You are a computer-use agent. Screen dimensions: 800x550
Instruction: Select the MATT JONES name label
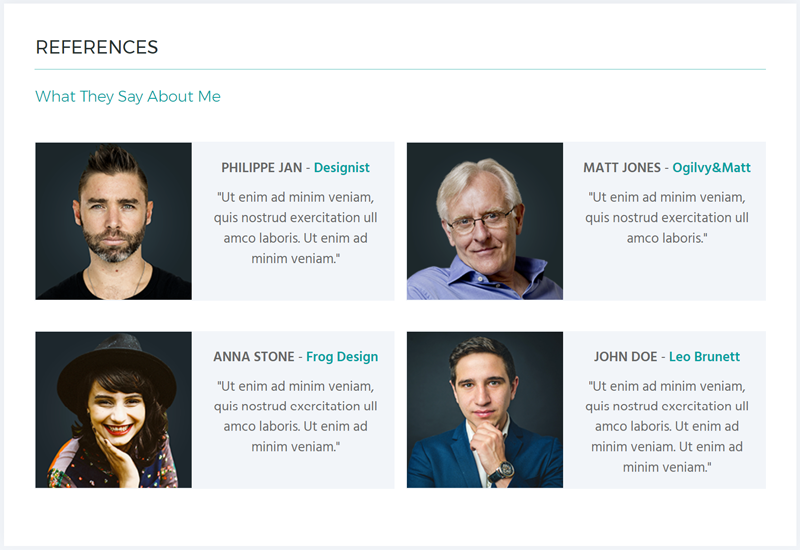[x=622, y=168]
